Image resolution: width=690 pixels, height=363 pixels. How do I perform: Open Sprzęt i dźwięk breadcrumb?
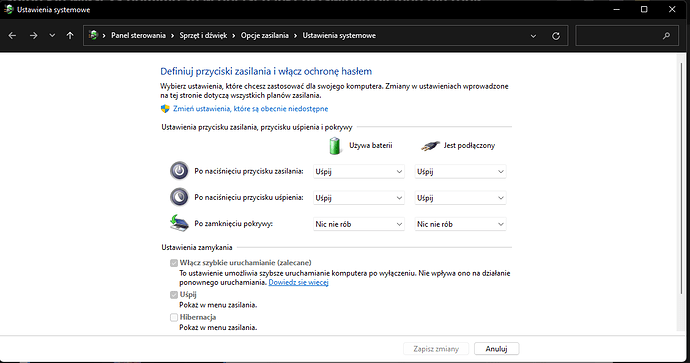point(203,36)
